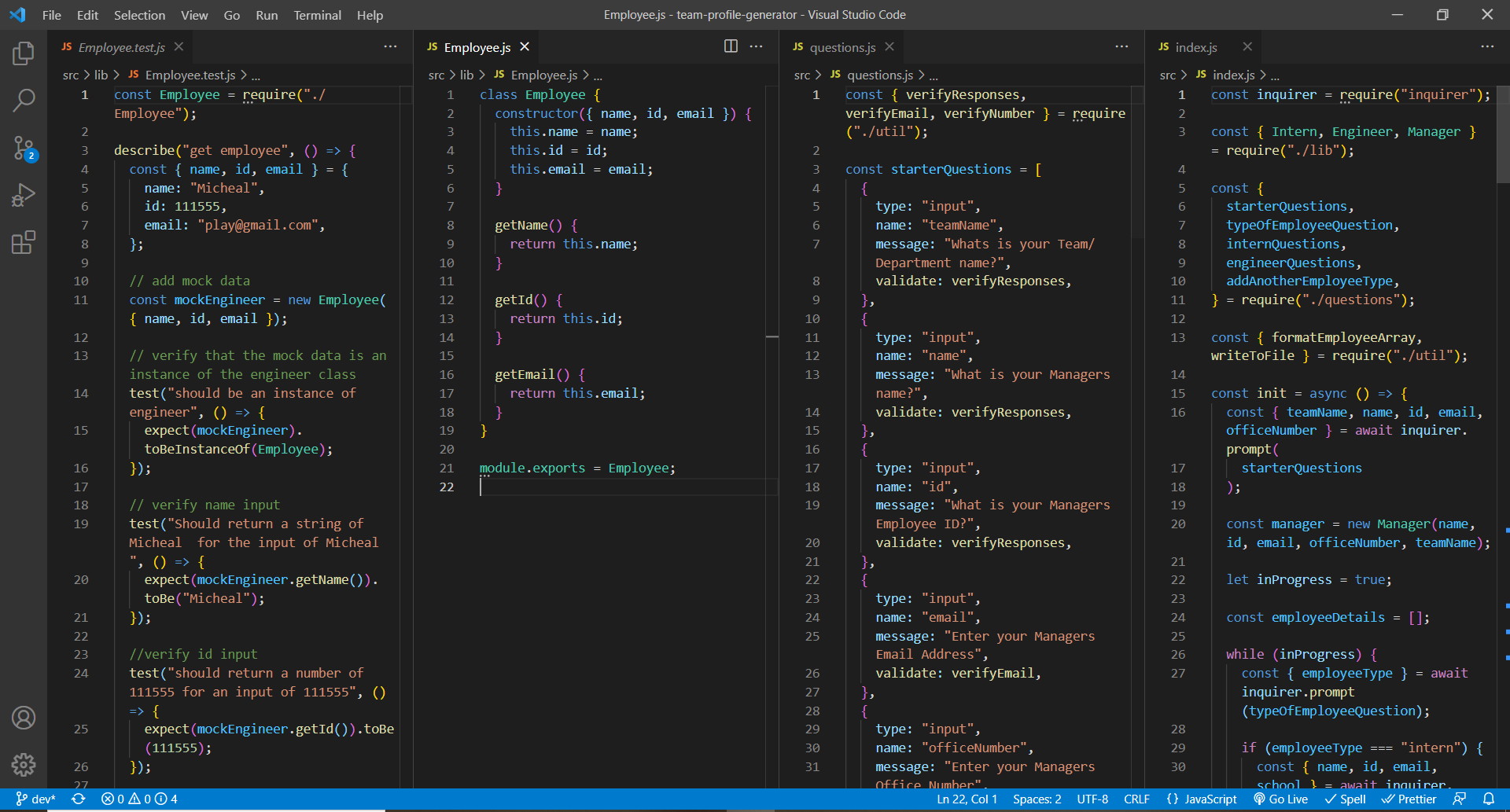Viewport: 1510px width, 812px height.
Task: Open More Actions in questions.js group
Action: click(1121, 46)
